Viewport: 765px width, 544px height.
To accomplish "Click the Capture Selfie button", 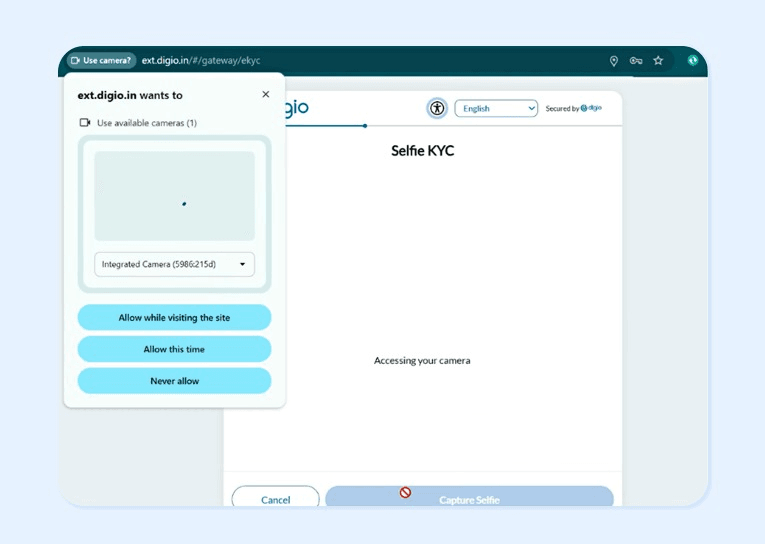I will pos(469,497).
